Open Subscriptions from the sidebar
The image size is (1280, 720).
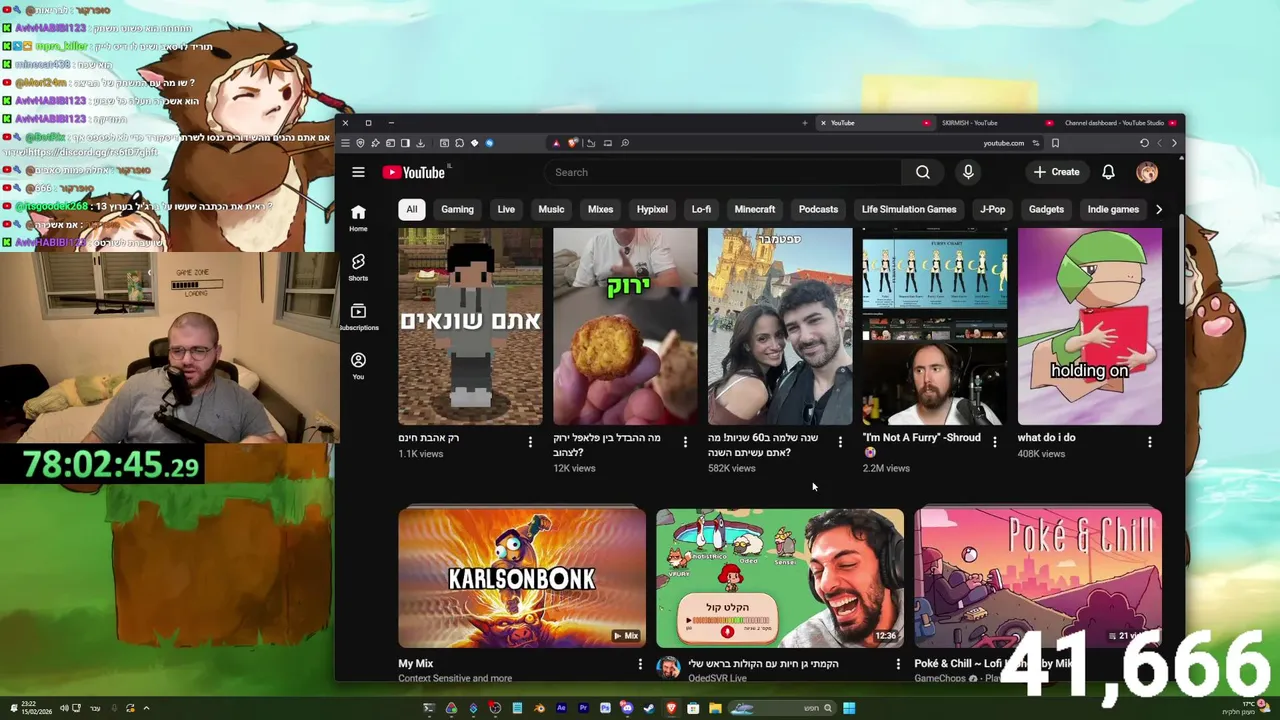[358, 317]
